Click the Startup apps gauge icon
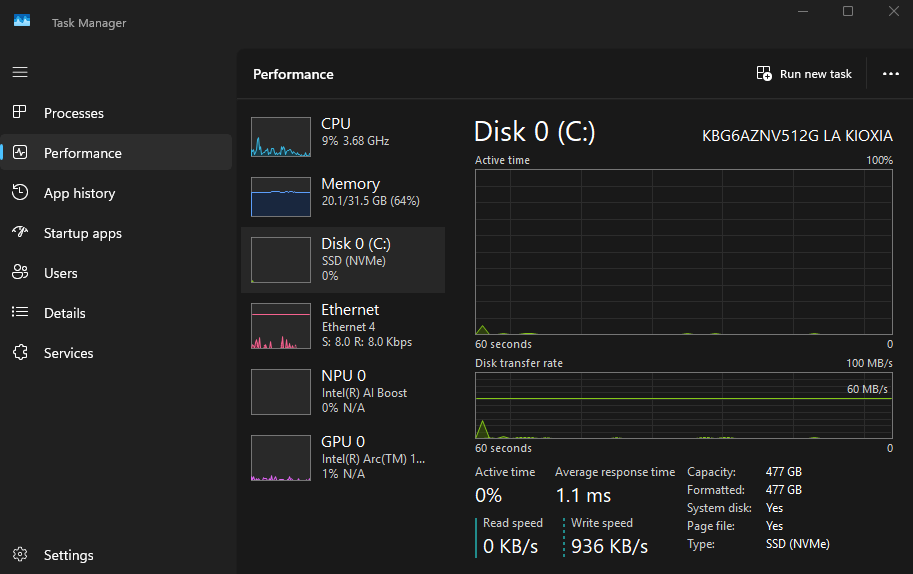 click(20, 232)
